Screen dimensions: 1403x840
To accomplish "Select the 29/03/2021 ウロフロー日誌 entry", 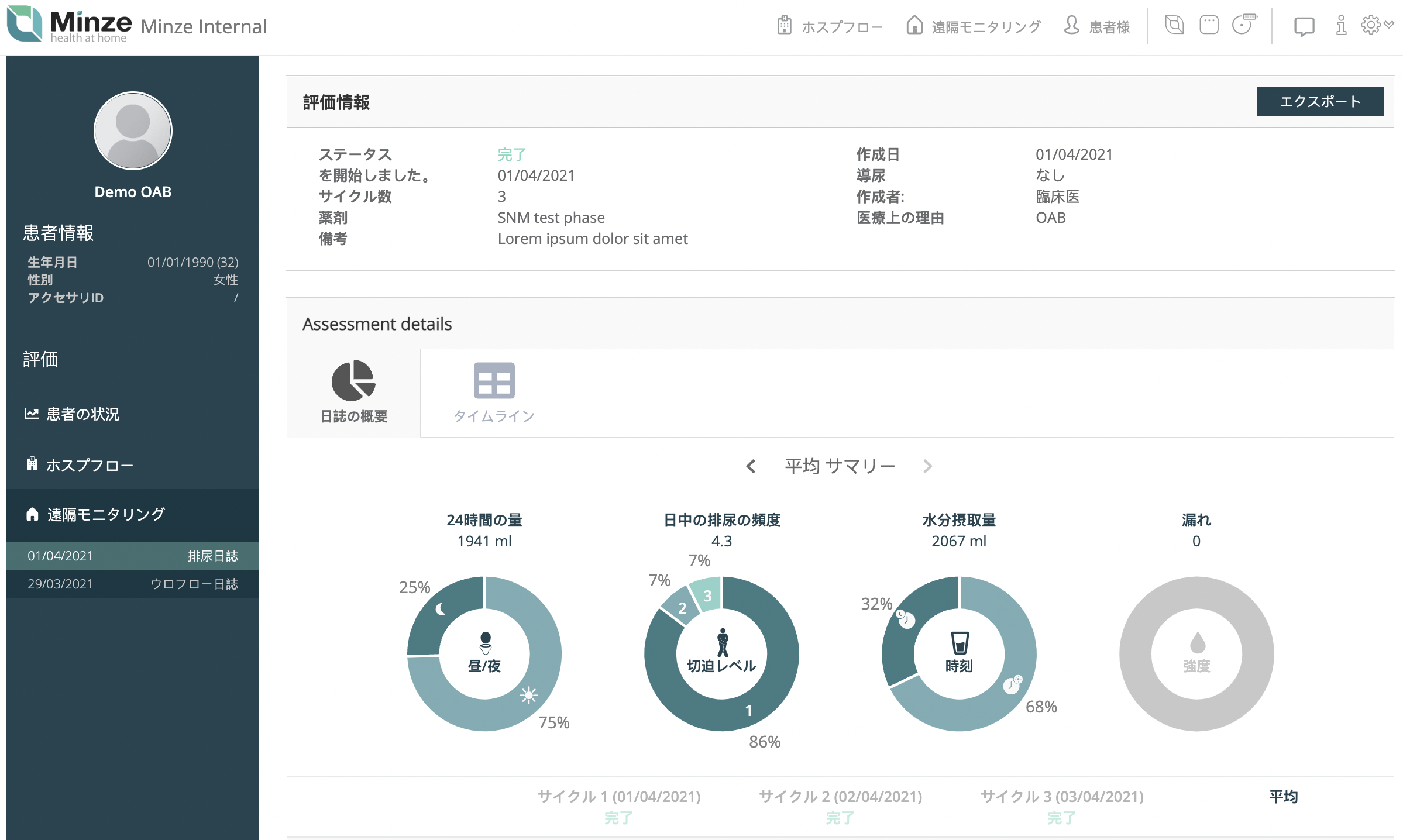I will (x=133, y=584).
